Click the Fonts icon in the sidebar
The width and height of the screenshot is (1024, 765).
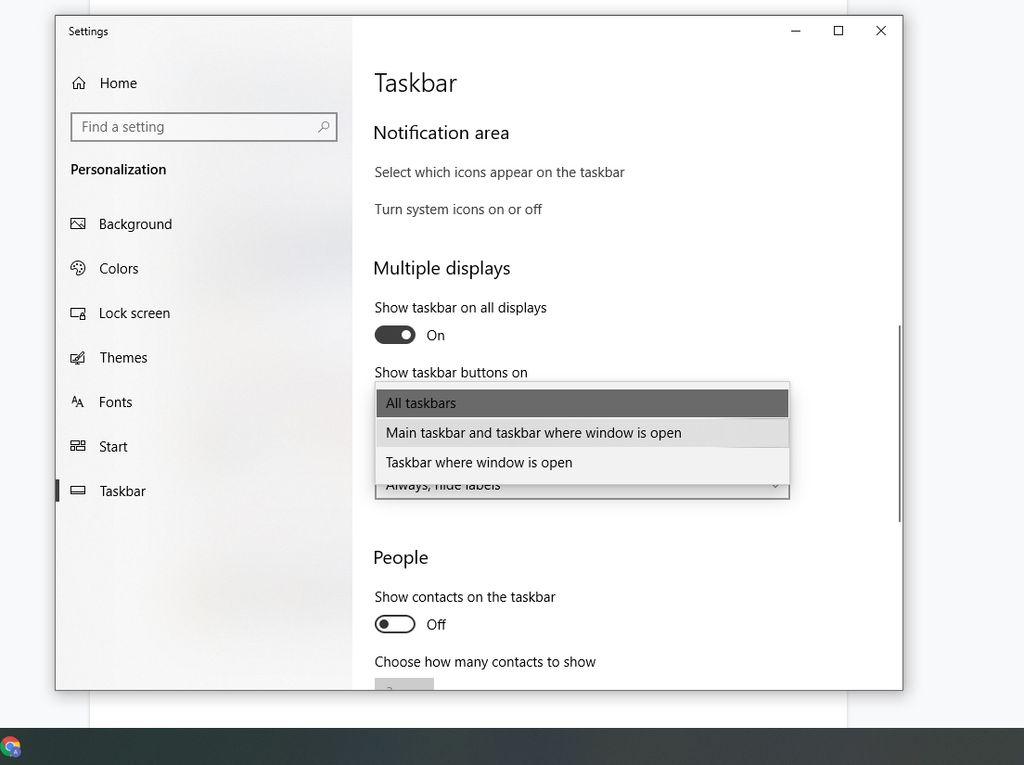point(78,402)
